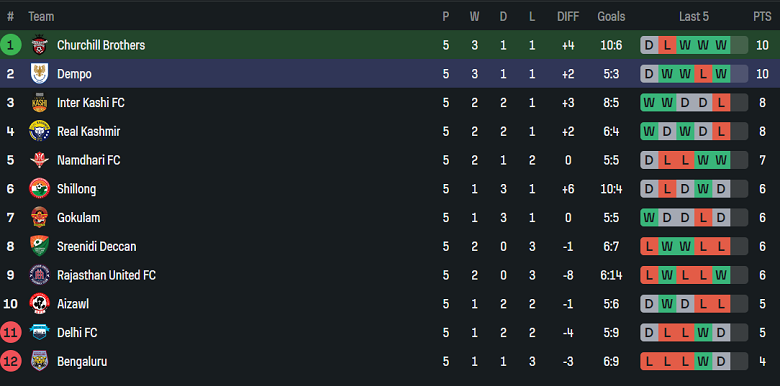Click the Real Kashmir team badge
Viewport: 780px width, 386px height.
point(39,131)
